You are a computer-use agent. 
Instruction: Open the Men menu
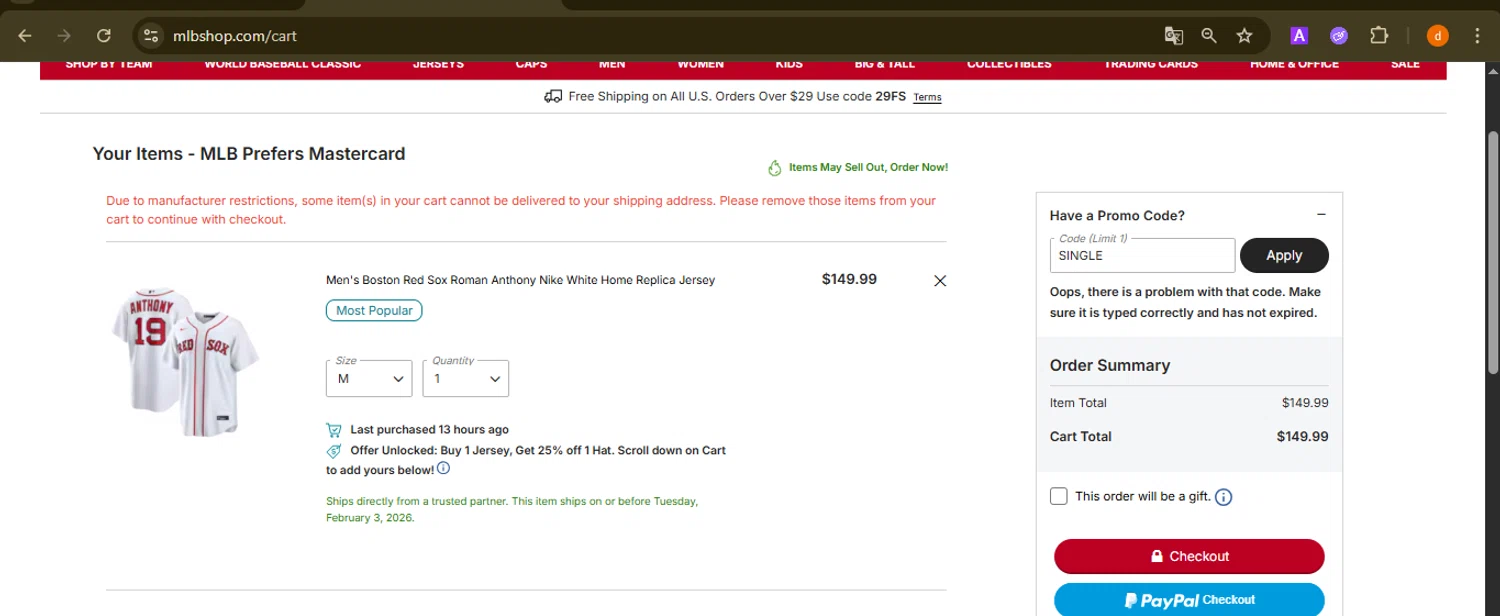612,65
